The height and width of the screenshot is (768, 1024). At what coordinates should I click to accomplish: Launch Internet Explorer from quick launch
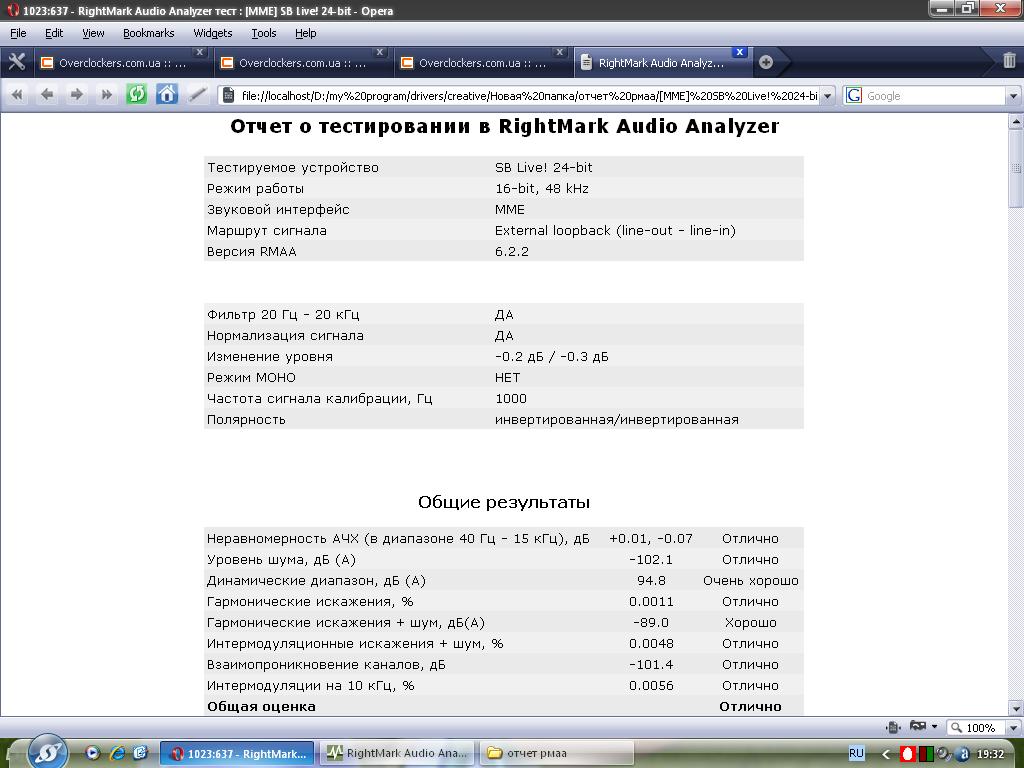(117, 752)
